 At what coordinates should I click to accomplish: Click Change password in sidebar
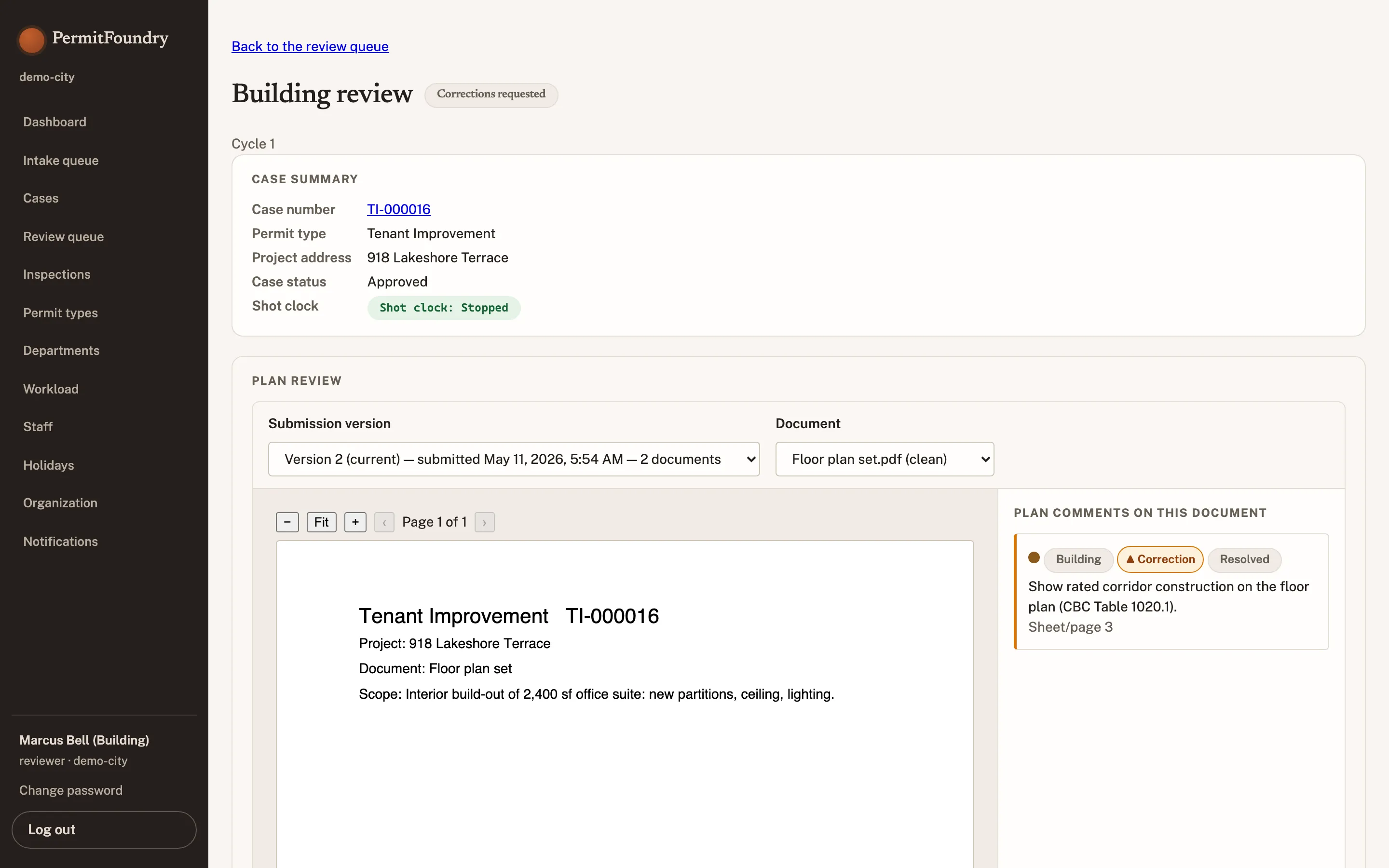(70, 790)
